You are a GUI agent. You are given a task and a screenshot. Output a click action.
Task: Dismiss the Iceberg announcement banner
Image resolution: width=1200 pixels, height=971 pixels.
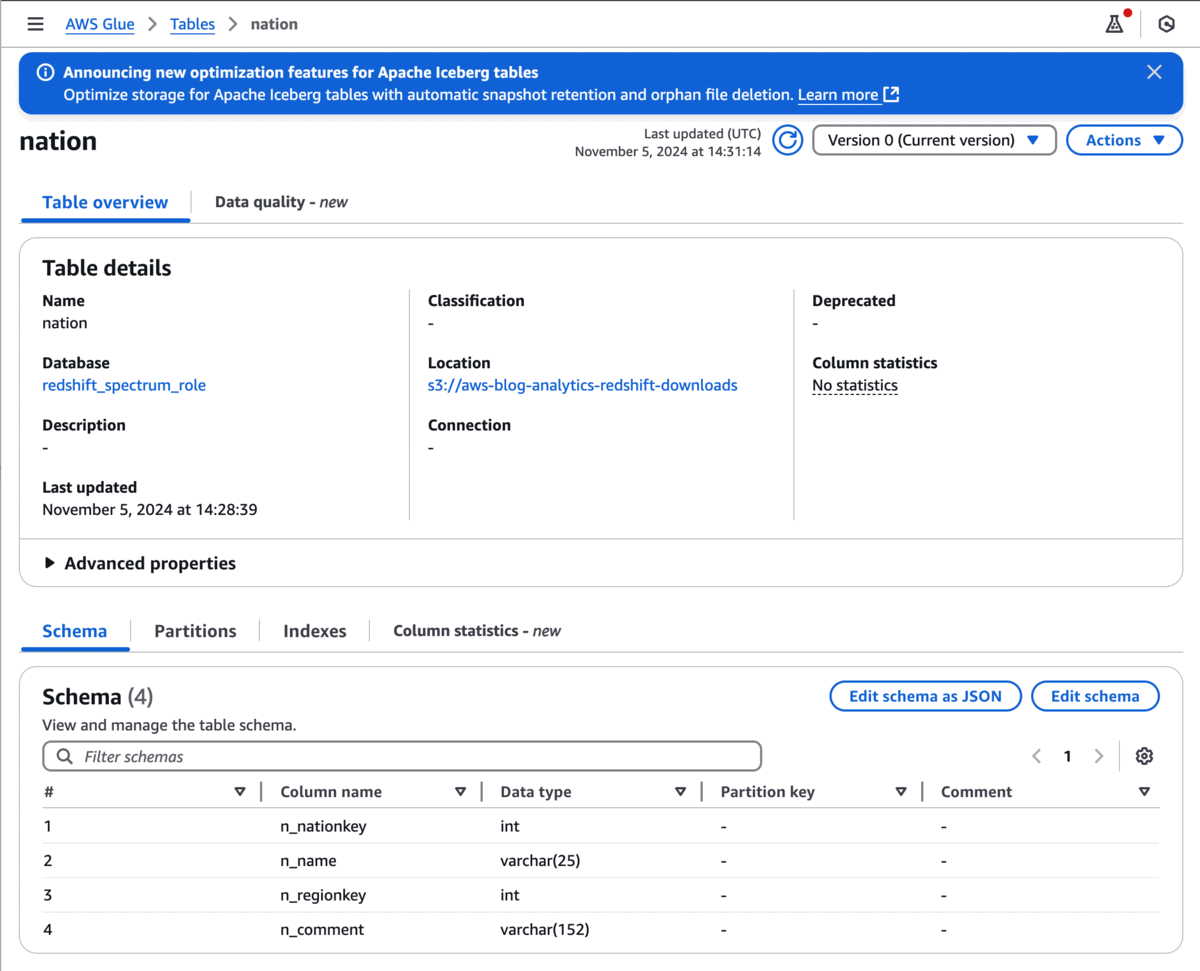point(1154,72)
